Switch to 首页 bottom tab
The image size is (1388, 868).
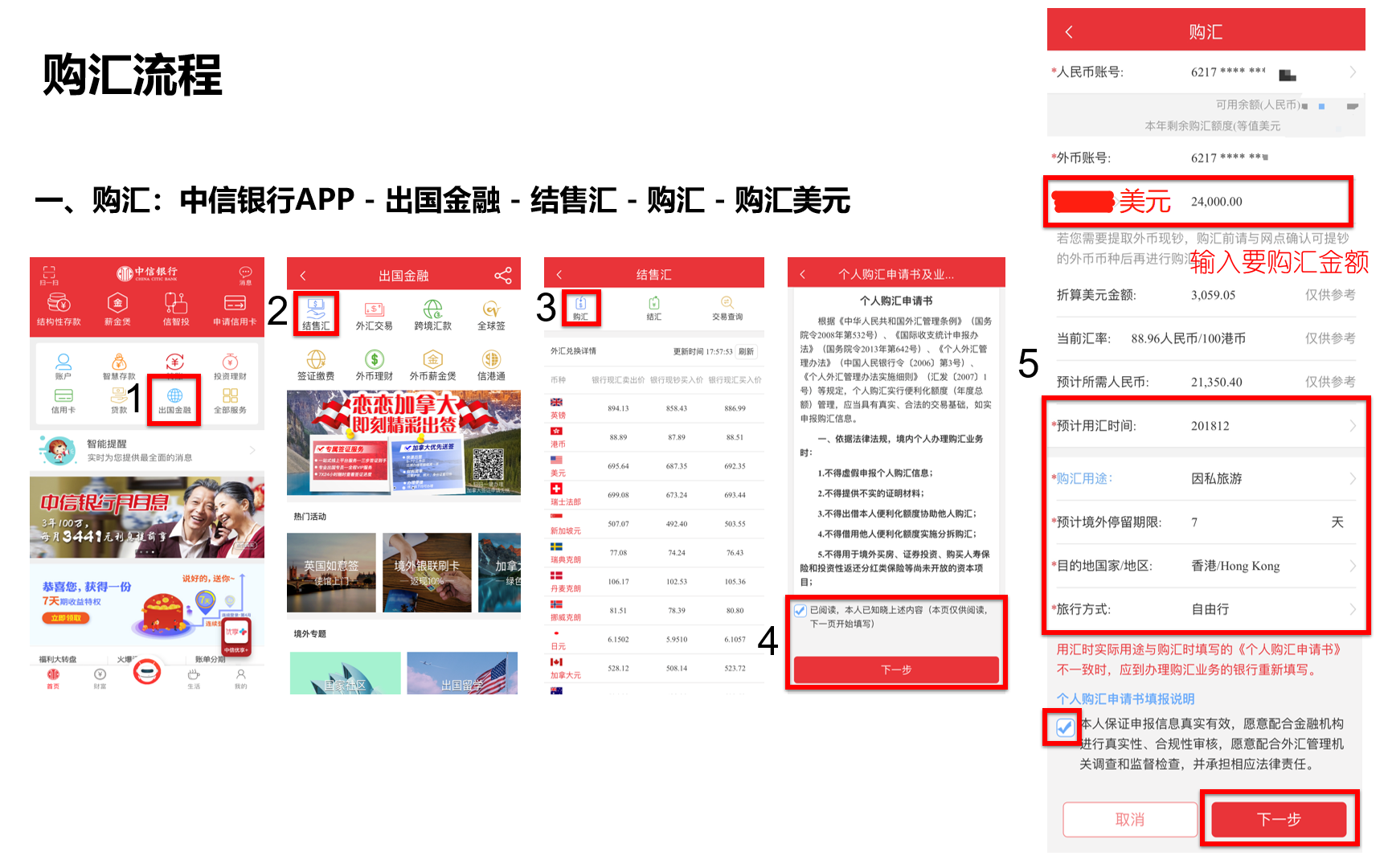[x=53, y=679]
